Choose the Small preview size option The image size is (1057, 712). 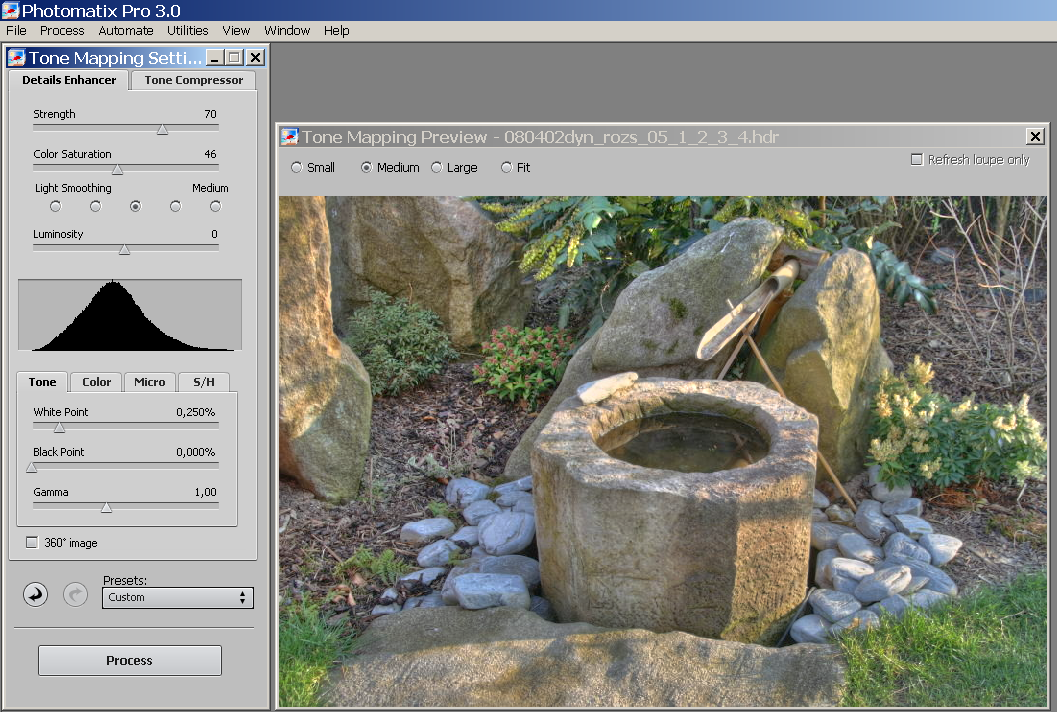pos(297,168)
